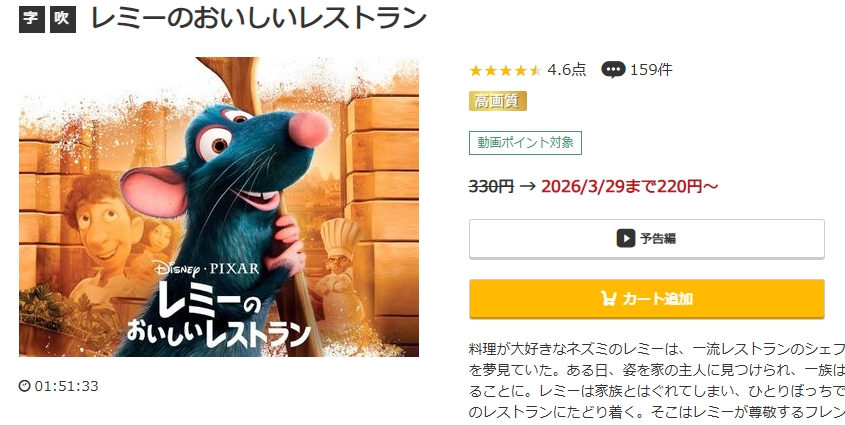This screenshot has width=845, height=425.
Task: Click the 4.6点 rating score
Action: pos(566,70)
